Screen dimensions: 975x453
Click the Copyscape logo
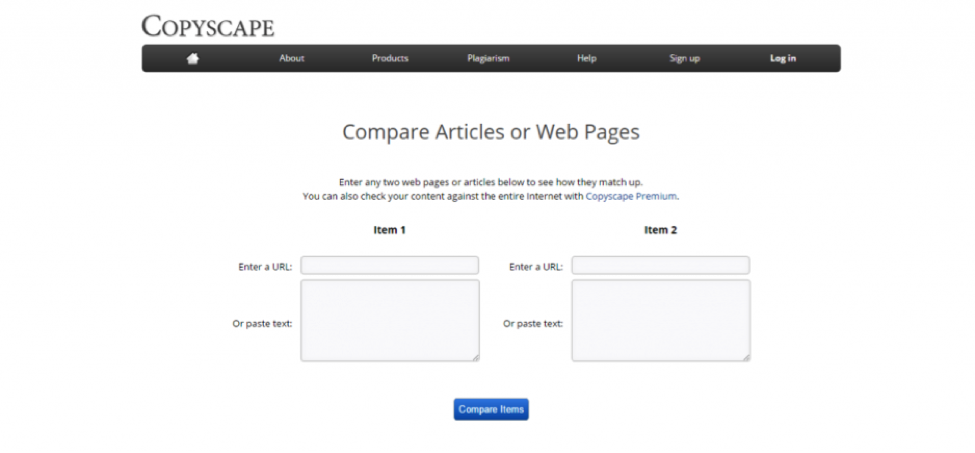[208, 26]
